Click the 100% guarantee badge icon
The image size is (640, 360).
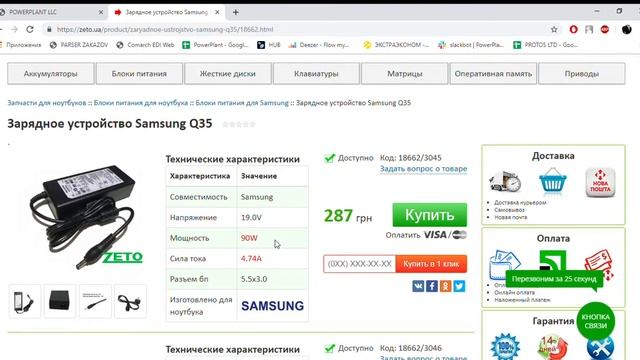click(x=505, y=347)
